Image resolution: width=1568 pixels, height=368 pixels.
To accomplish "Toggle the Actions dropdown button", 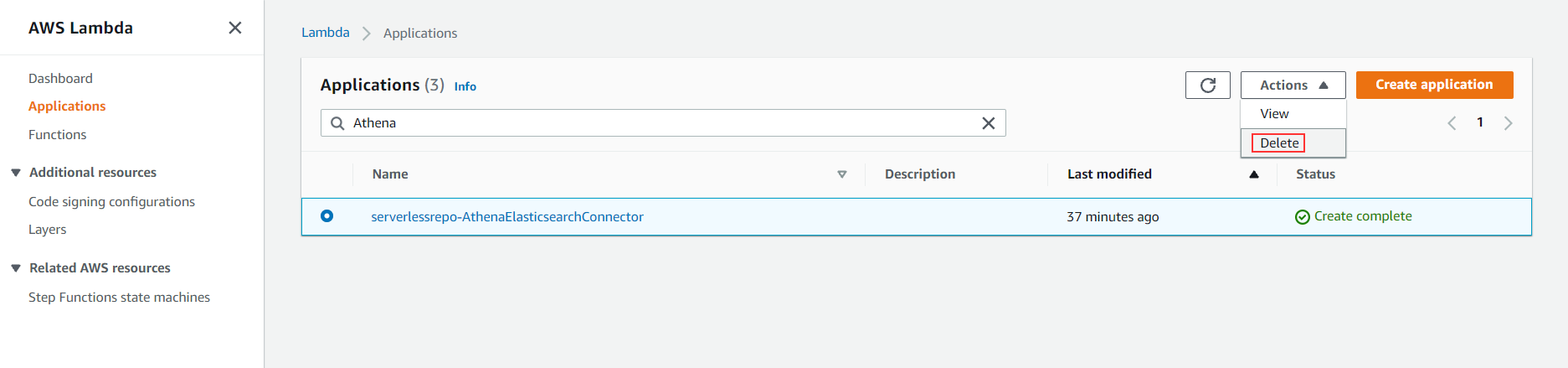I will click(1293, 85).
